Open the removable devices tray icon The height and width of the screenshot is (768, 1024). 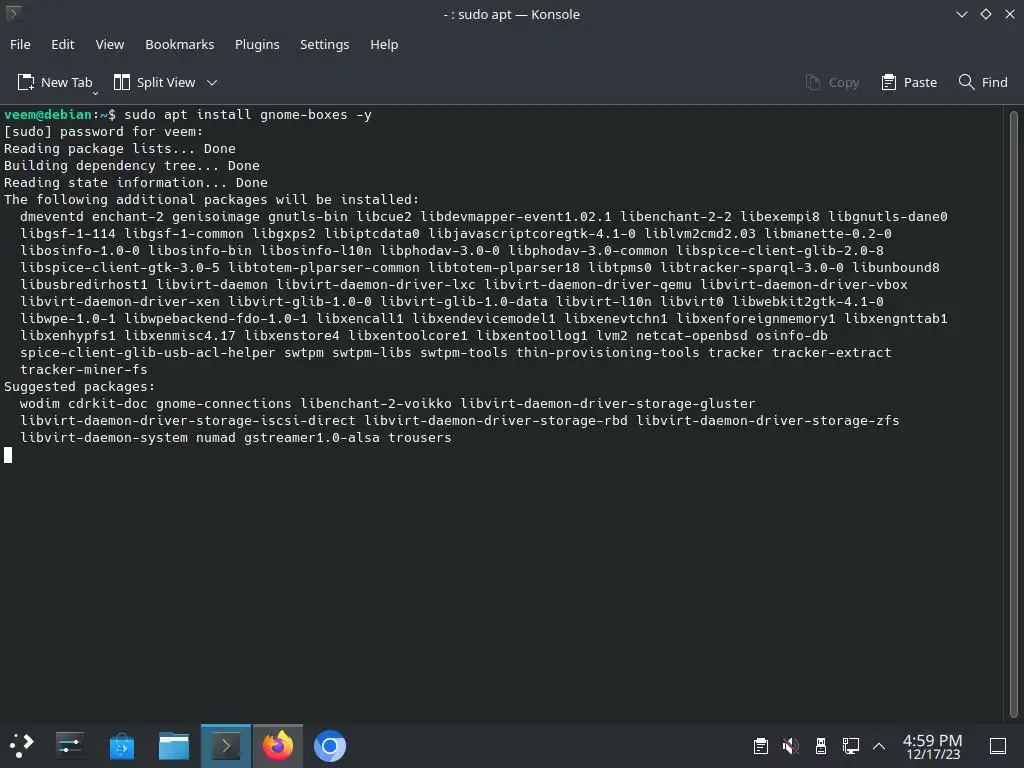pos(821,746)
